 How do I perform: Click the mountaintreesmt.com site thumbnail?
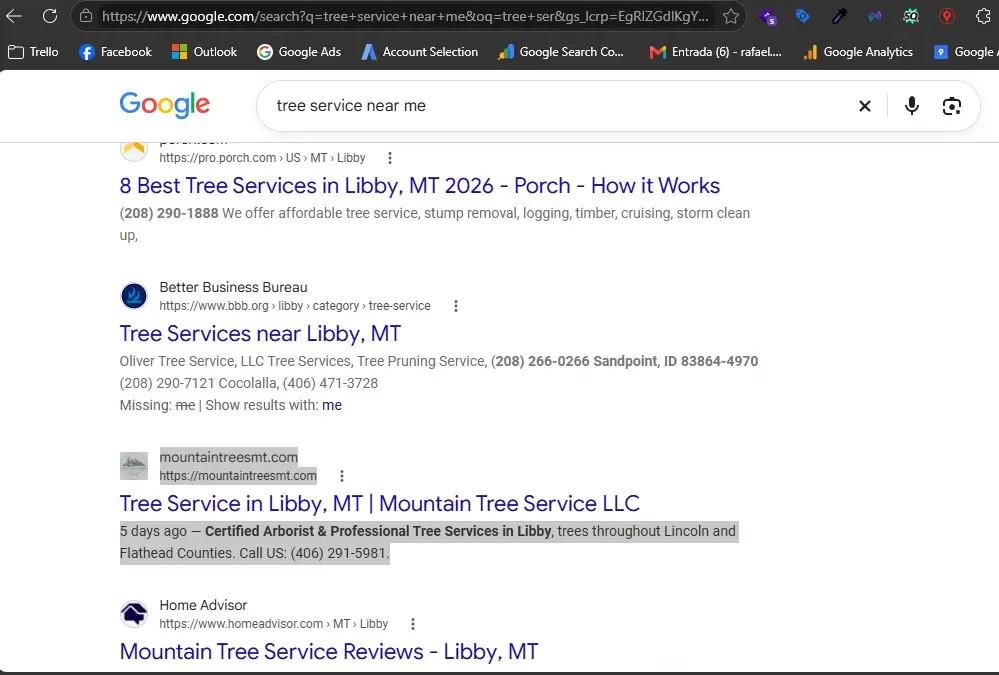tap(134, 466)
